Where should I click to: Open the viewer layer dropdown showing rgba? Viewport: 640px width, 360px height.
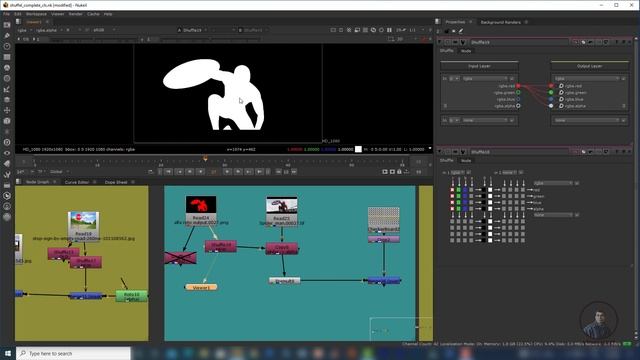pyautogui.click(x=24, y=30)
